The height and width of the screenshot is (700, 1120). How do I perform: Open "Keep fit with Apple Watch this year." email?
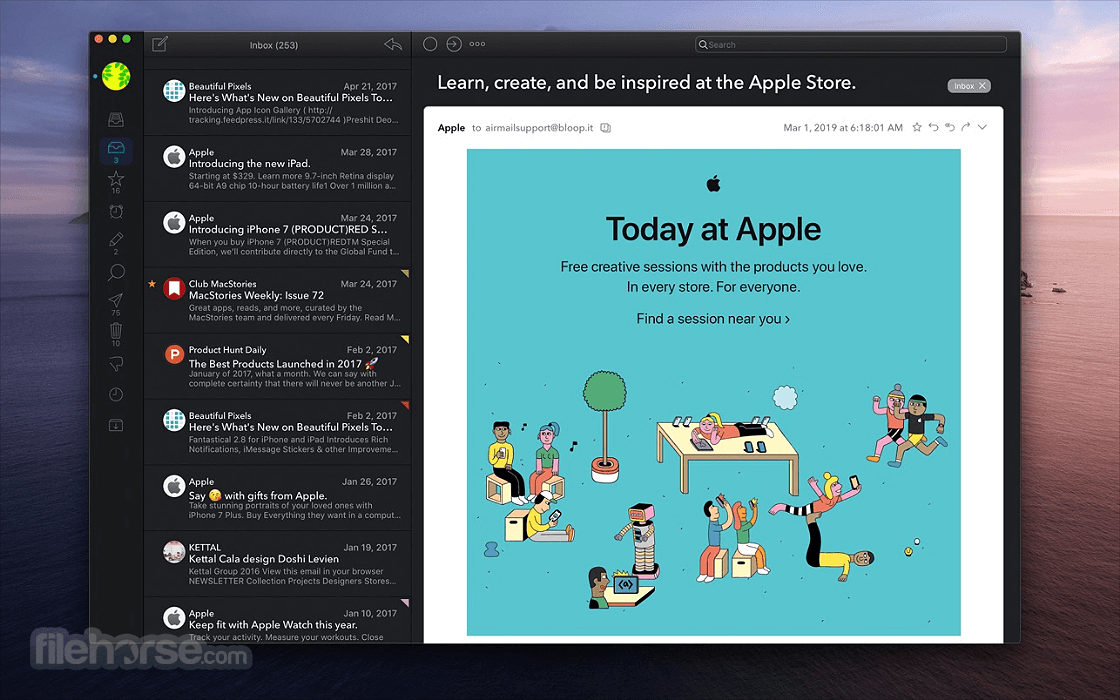coord(278,620)
